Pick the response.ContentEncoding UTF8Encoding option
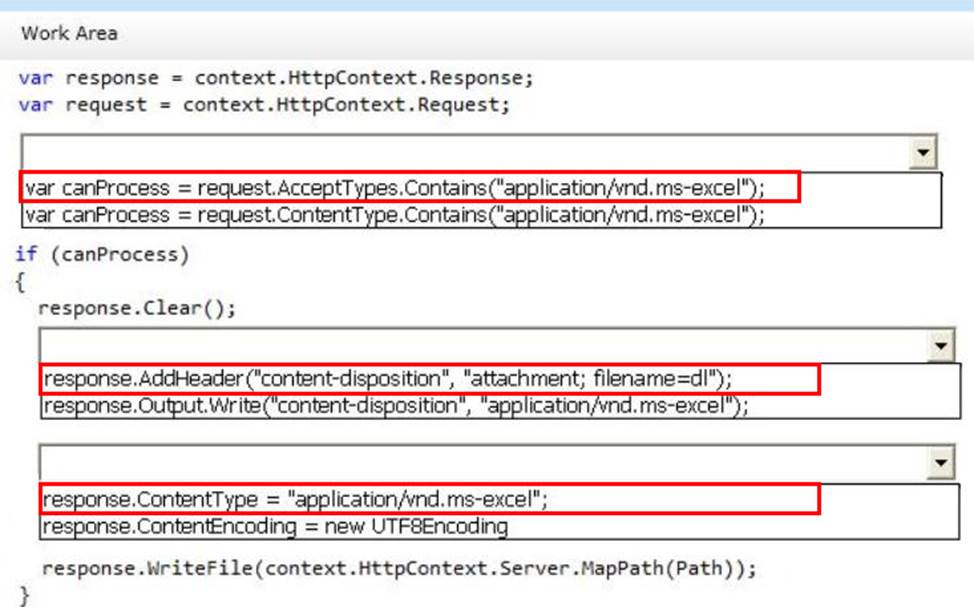The image size is (974, 607). [x=275, y=525]
